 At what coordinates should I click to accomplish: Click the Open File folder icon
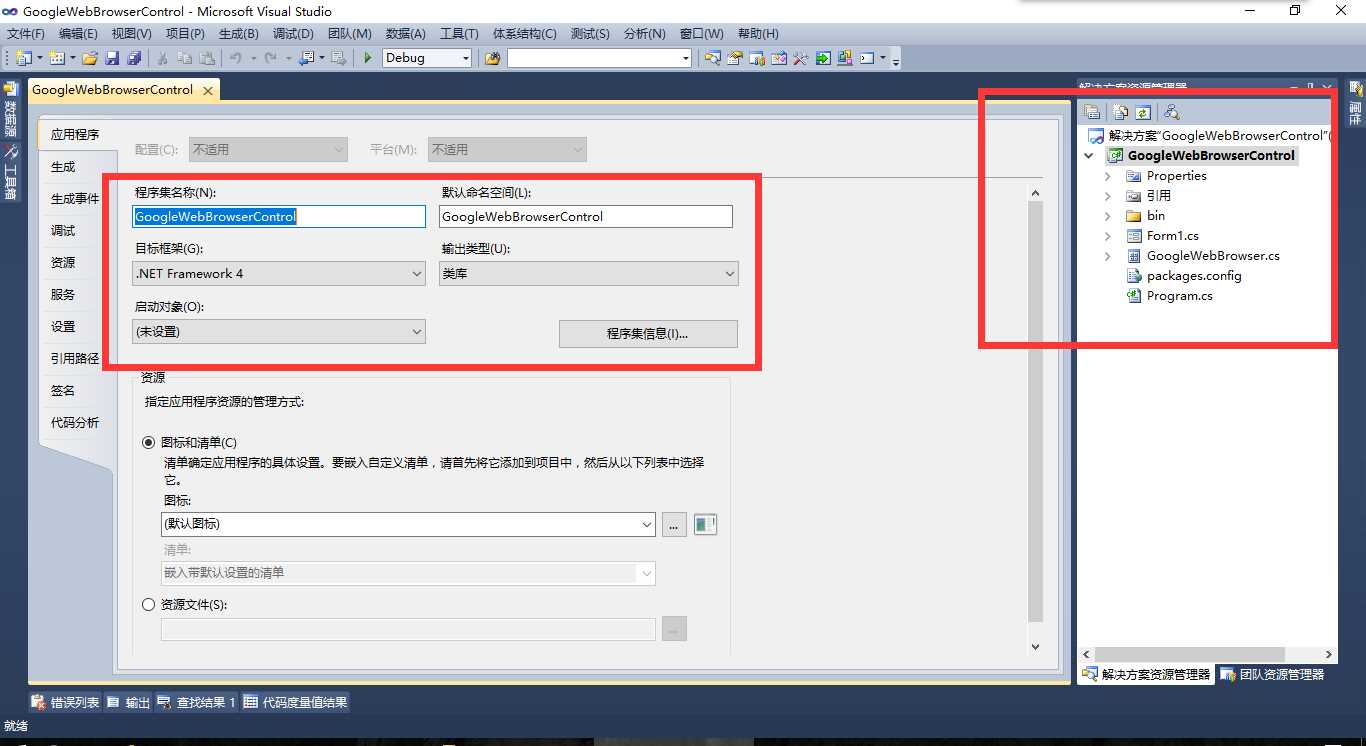click(x=90, y=58)
